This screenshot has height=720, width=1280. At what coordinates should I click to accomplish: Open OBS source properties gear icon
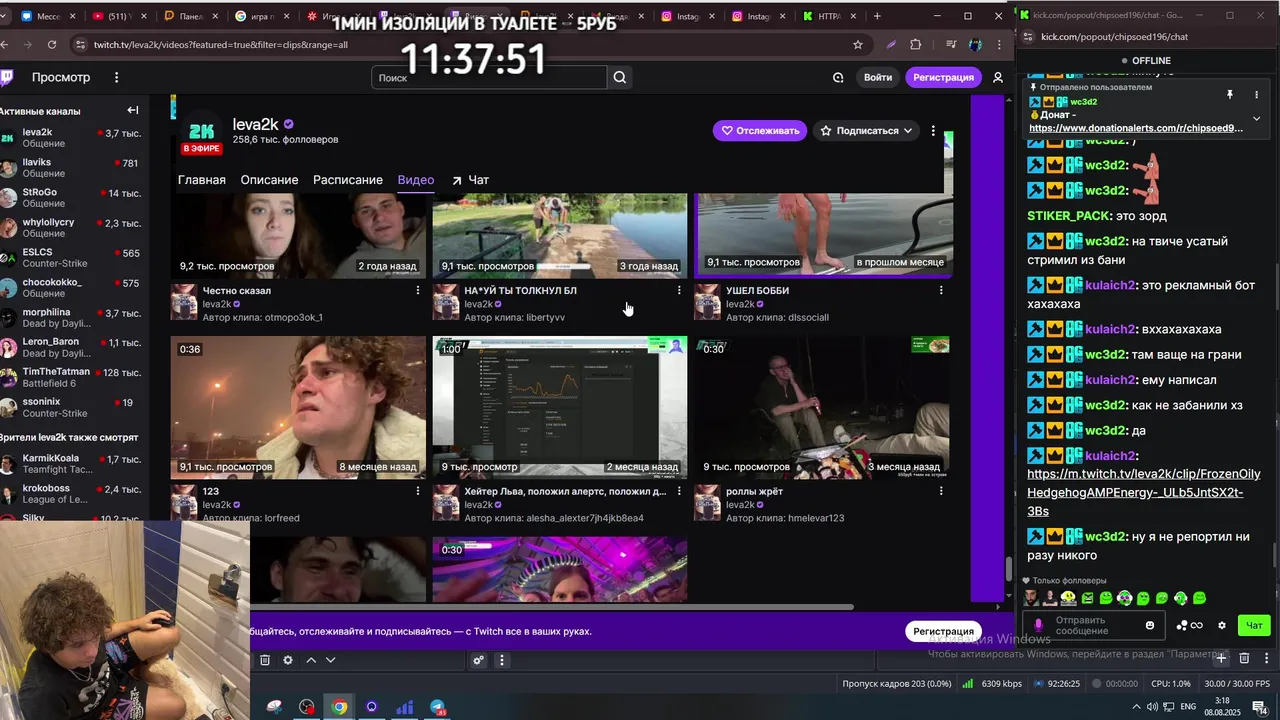coord(288,660)
